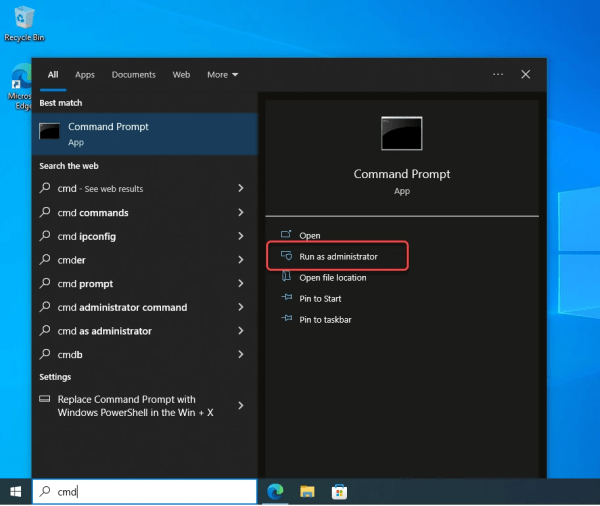Choose Open file location action
Viewport: 600px width, 506px height.
coord(332,278)
